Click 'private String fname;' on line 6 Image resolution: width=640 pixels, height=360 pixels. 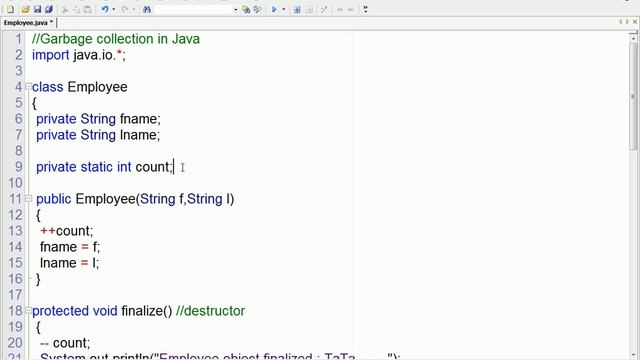(98, 119)
